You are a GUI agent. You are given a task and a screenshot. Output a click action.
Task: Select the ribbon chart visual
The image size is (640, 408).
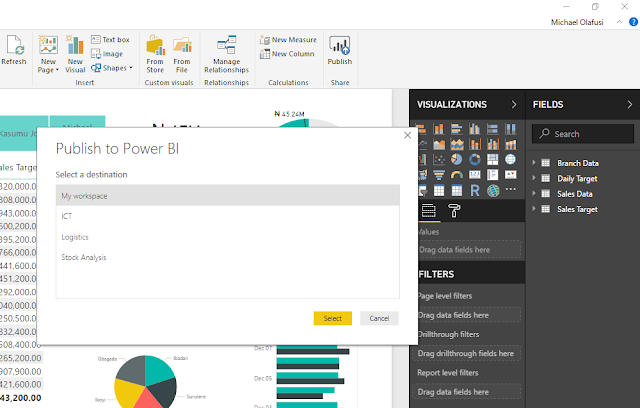coord(511,144)
